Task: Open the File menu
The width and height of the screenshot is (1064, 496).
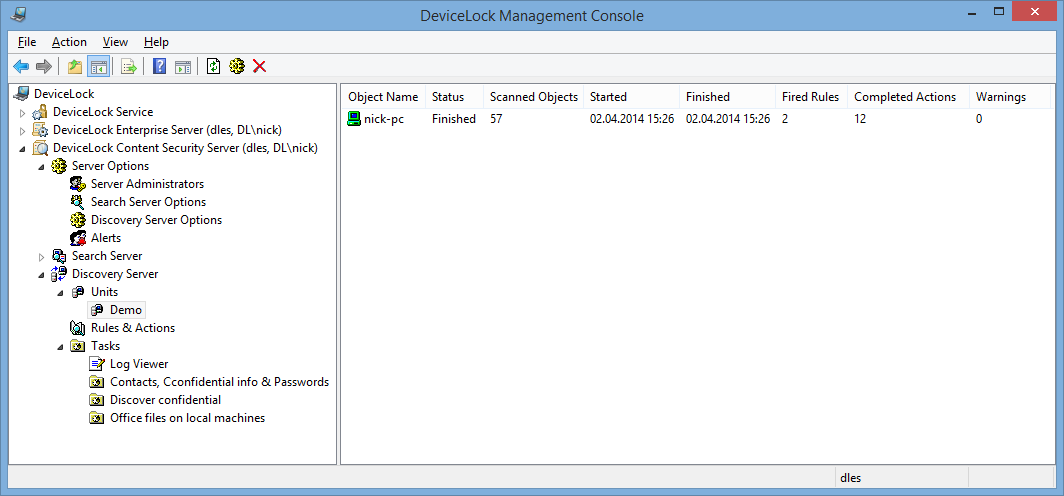Action: coord(27,42)
